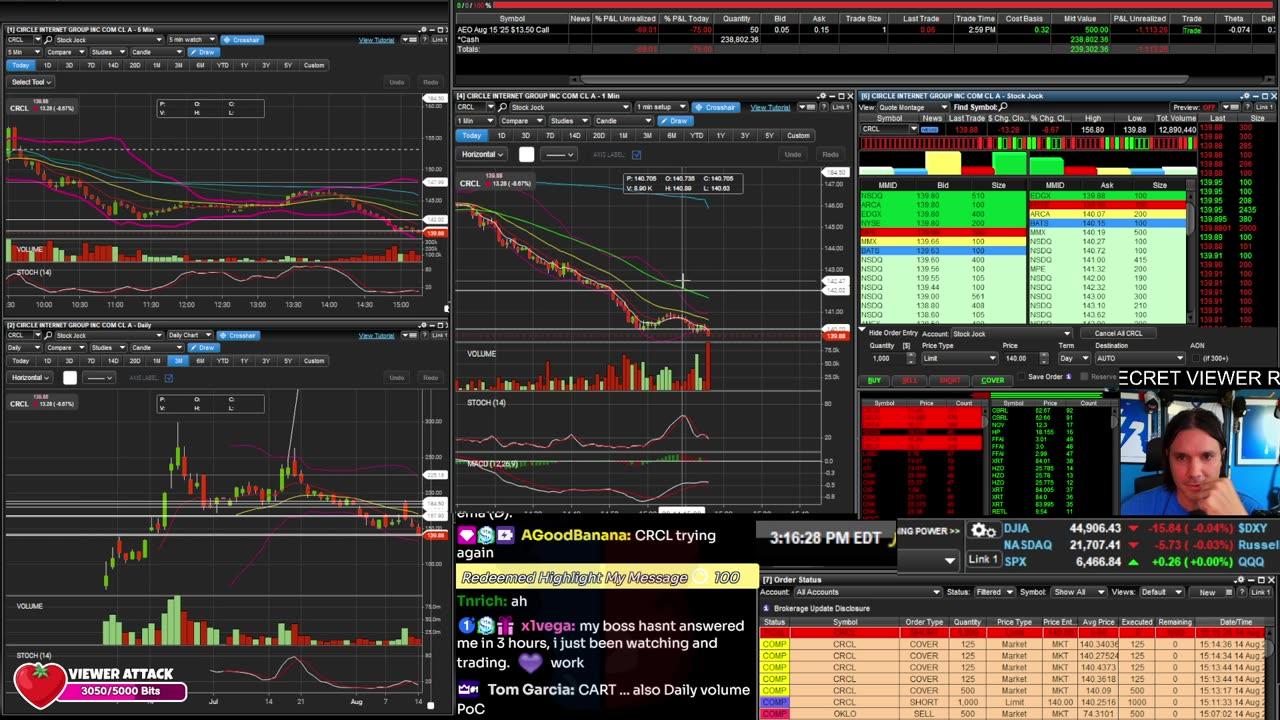Check the Save Order checkbox
The image size is (1280, 720).
point(1021,377)
